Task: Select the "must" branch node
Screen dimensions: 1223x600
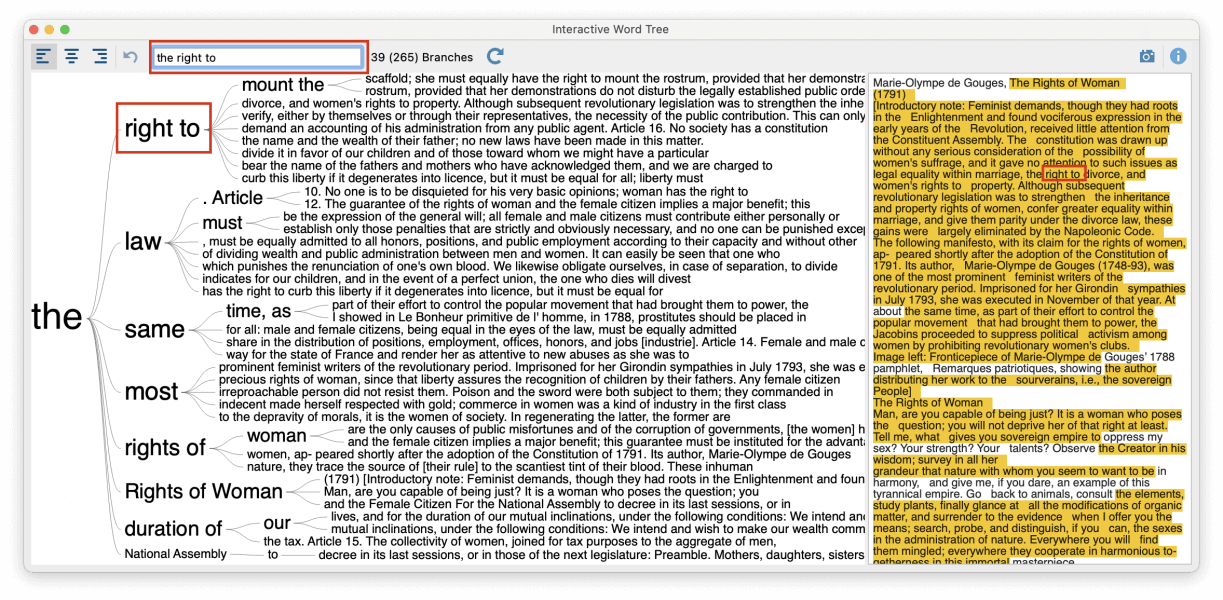Action: (x=223, y=223)
